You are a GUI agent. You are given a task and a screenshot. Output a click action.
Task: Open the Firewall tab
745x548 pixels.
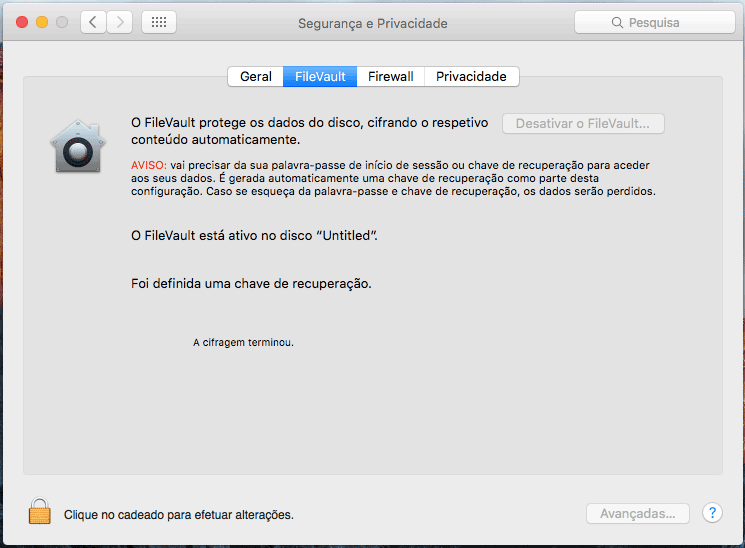[391, 77]
